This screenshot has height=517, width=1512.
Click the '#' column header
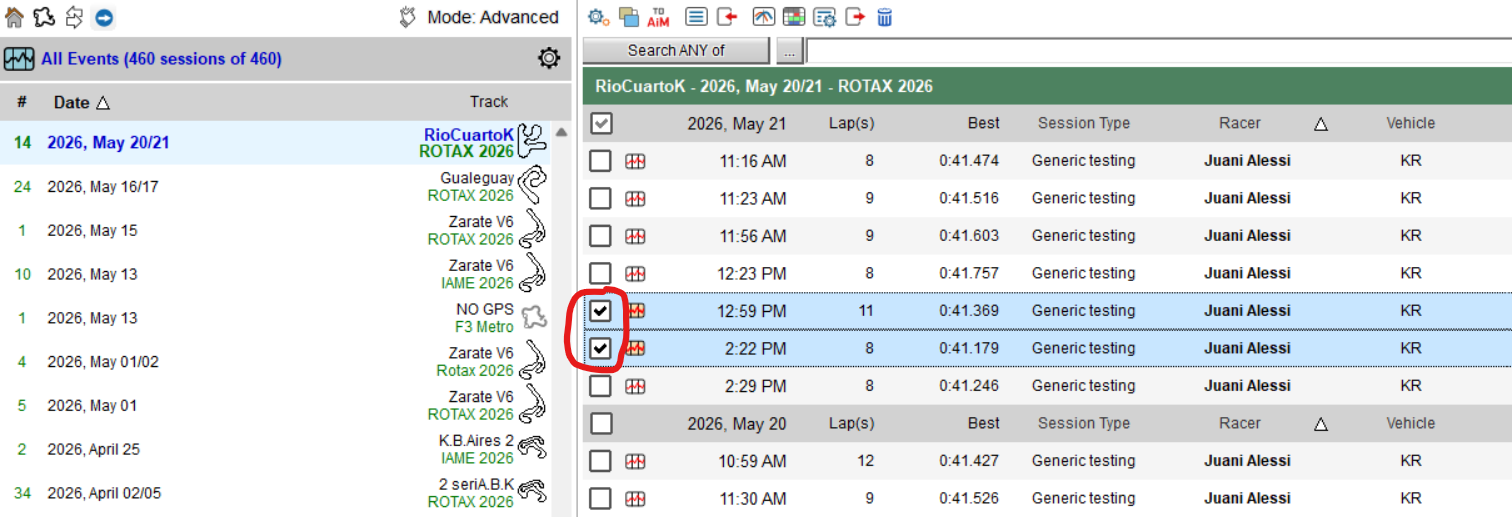pyautogui.click(x=22, y=102)
